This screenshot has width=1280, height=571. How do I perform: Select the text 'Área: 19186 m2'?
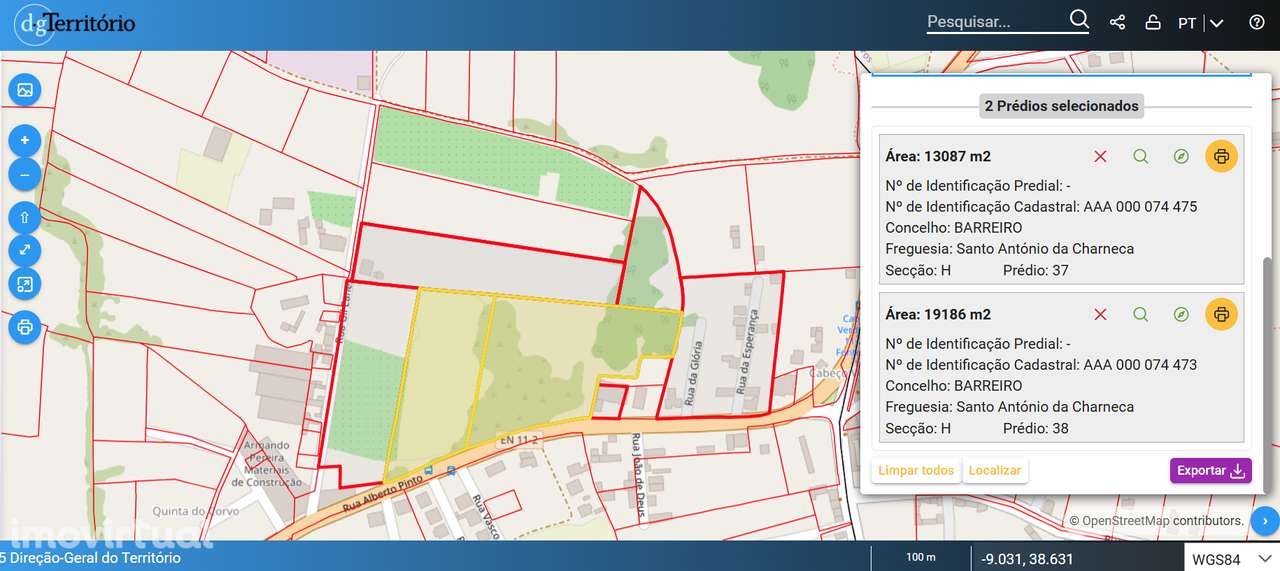(938, 314)
